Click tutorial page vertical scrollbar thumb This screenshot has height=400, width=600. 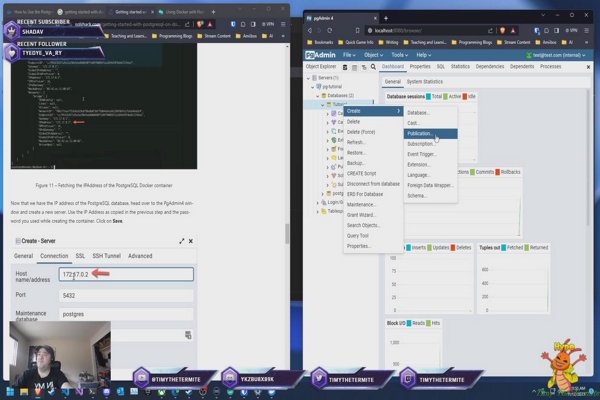click(287, 234)
